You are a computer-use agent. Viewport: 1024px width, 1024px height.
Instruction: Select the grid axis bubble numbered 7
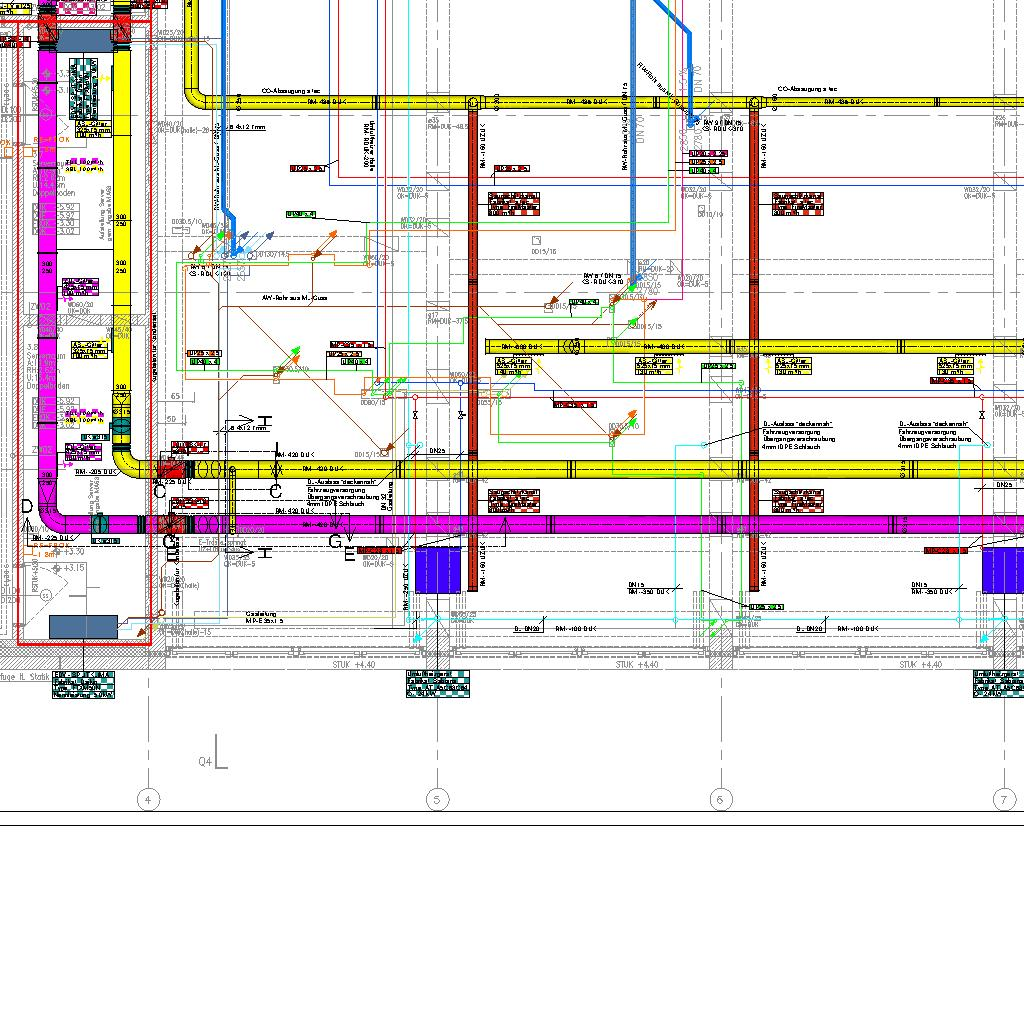tap(1004, 799)
